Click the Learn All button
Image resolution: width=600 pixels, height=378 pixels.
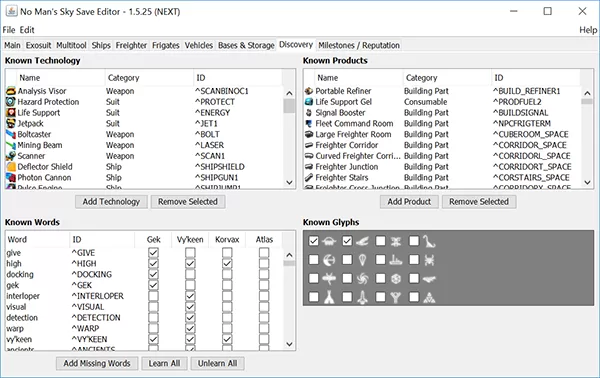coord(164,363)
